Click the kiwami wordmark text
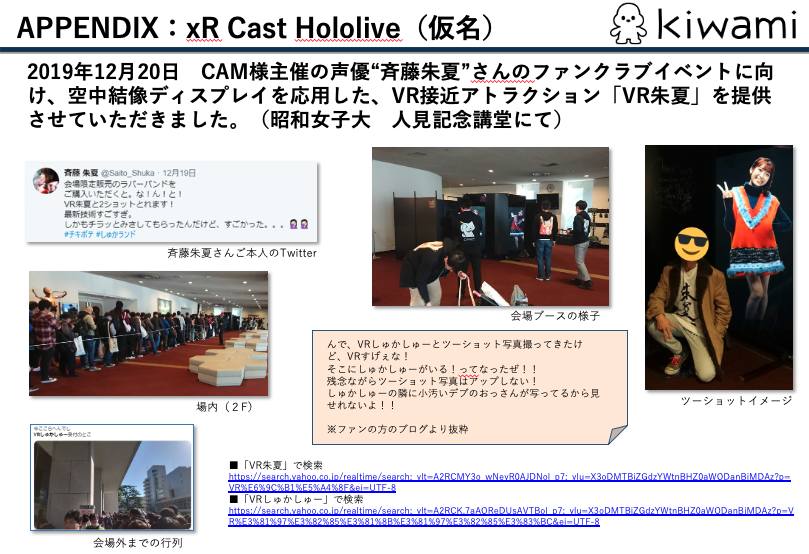 (724, 26)
